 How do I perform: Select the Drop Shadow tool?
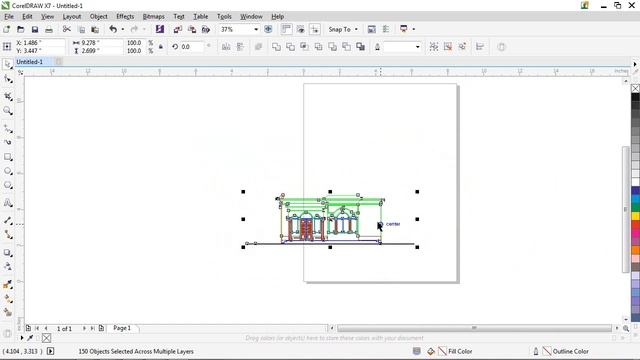click(x=7, y=253)
